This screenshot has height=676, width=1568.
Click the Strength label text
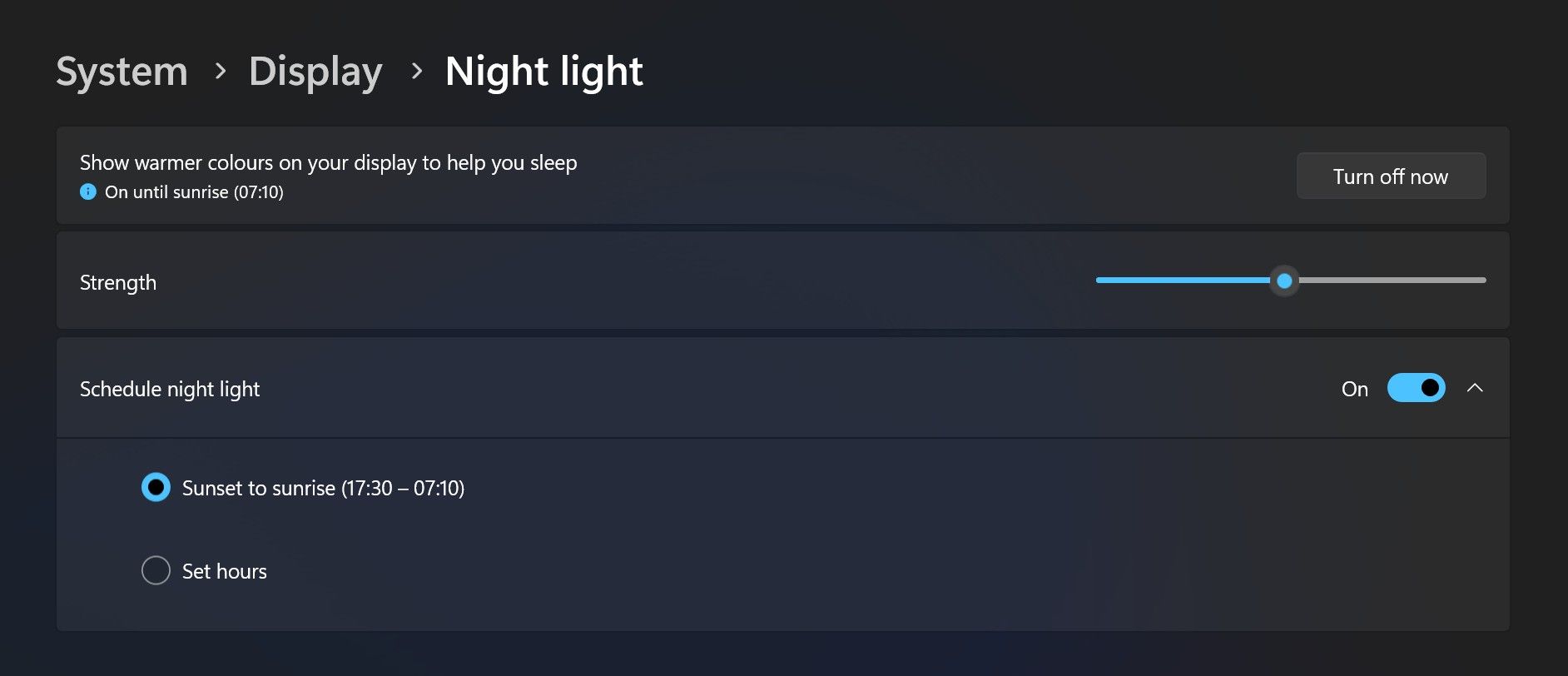click(118, 283)
